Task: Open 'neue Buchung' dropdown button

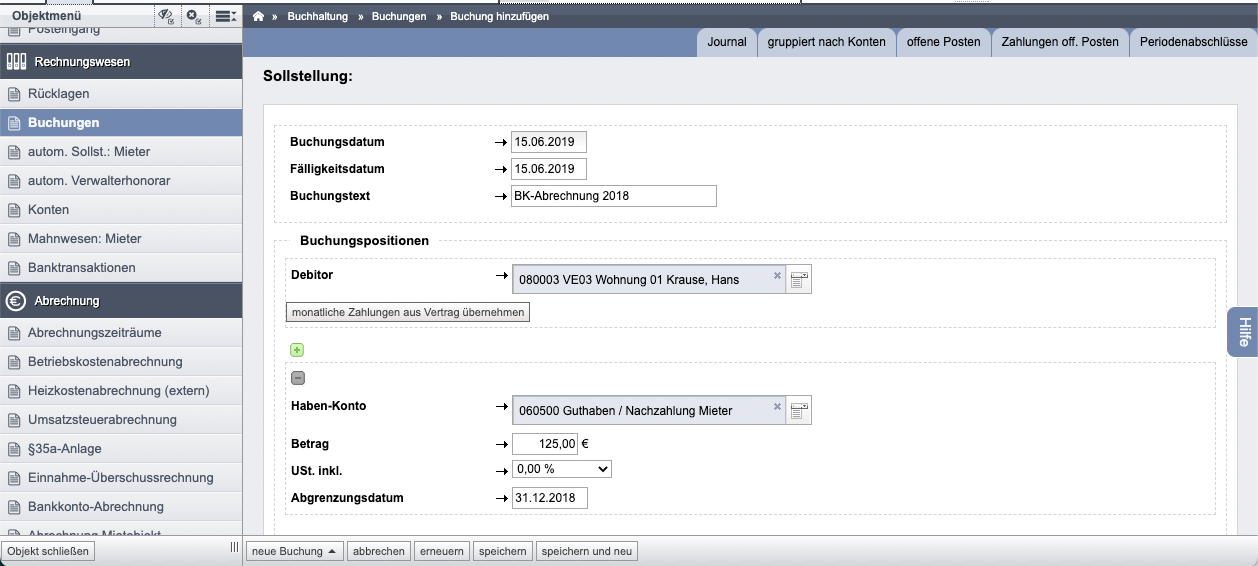Action: click(x=295, y=551)
